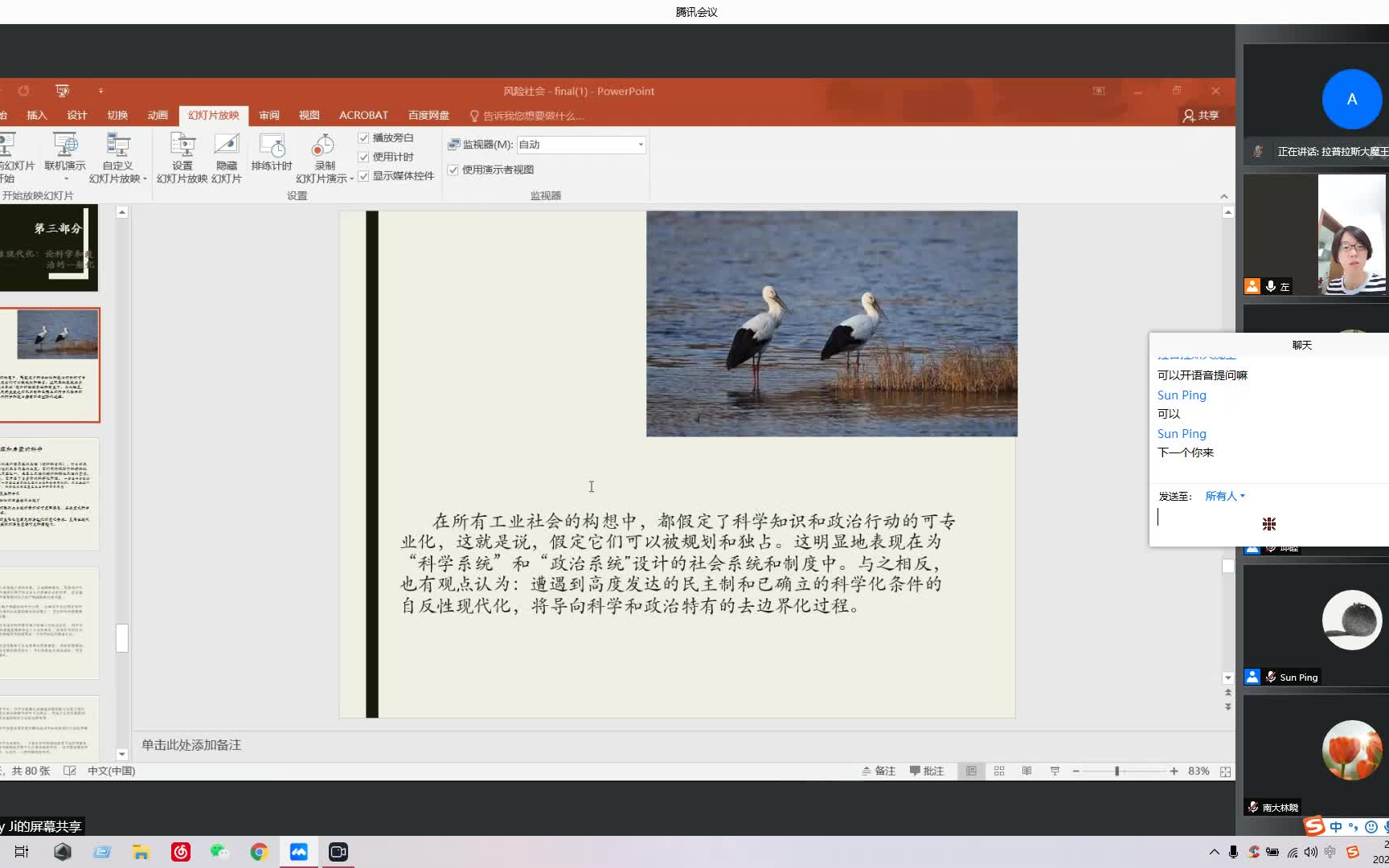The image size is (1389, 868).
Task: Click start-from-beginning icon in quick access toolbar
Action: click(x=62, y=91)
